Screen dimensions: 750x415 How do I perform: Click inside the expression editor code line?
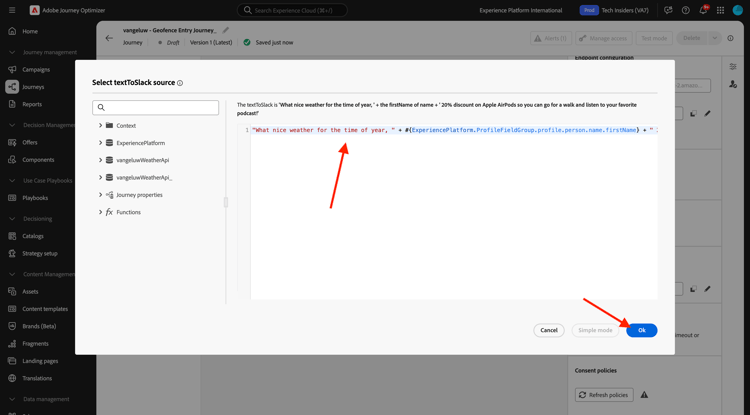coord(454,130)
